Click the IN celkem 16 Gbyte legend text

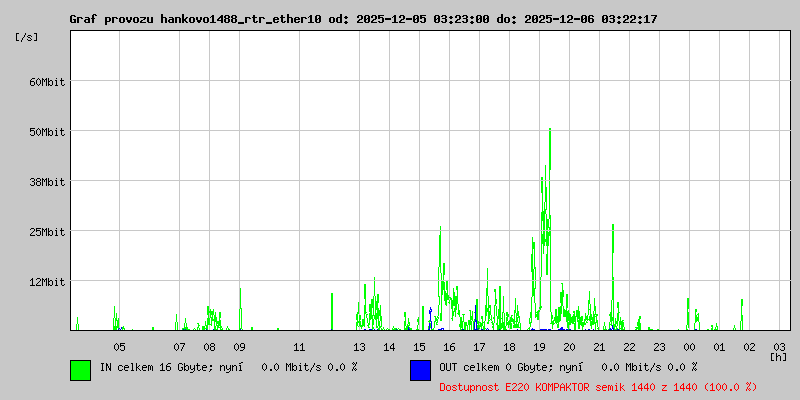(x=227, y=367)
